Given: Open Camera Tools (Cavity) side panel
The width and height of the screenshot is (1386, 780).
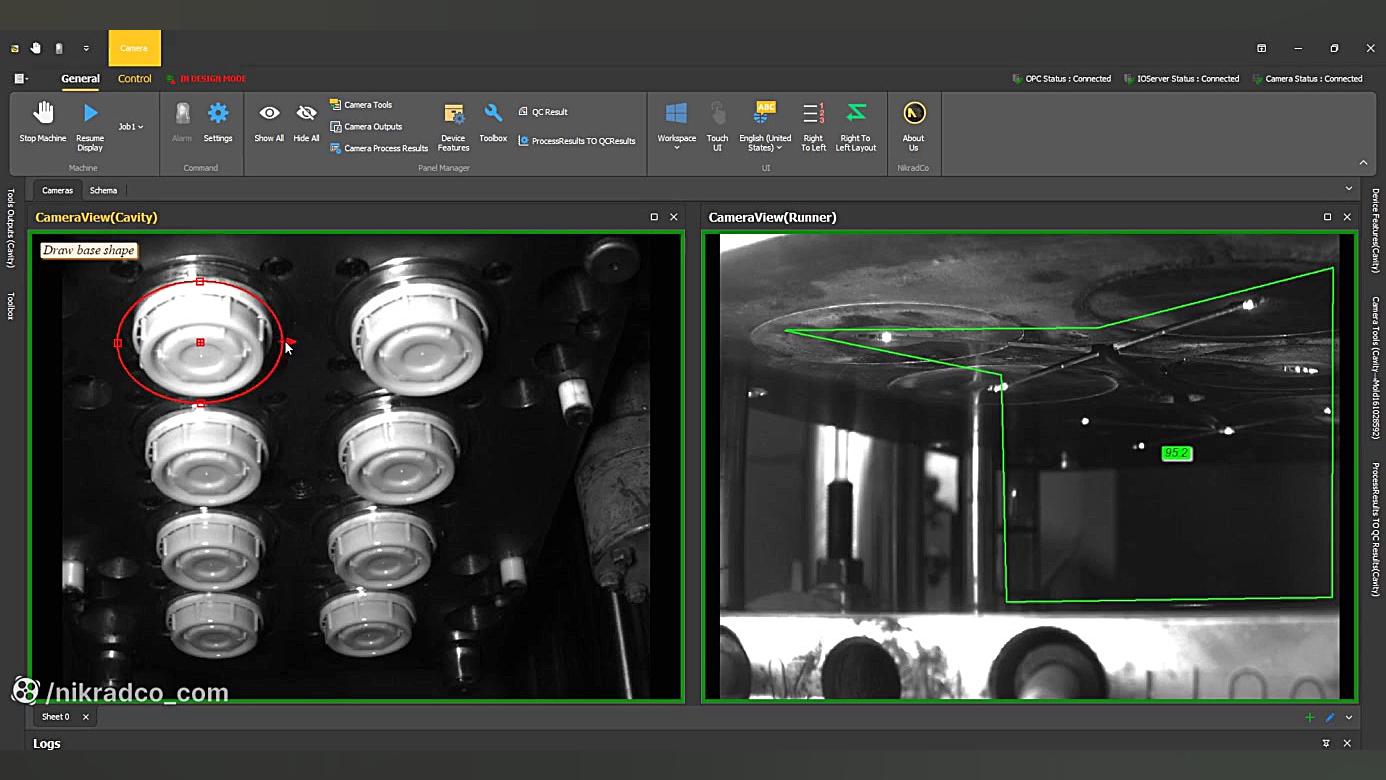Looking at the screenshot, I should click(1376, 368).
